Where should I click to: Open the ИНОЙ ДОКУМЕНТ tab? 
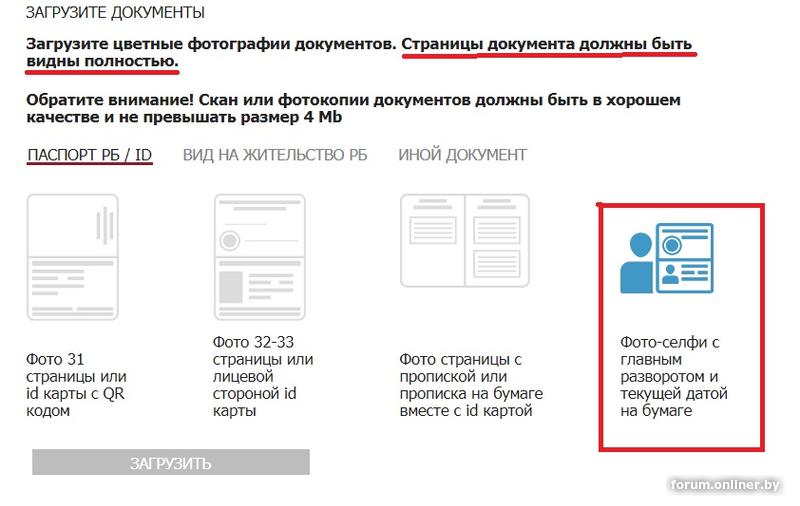point(462,155)
